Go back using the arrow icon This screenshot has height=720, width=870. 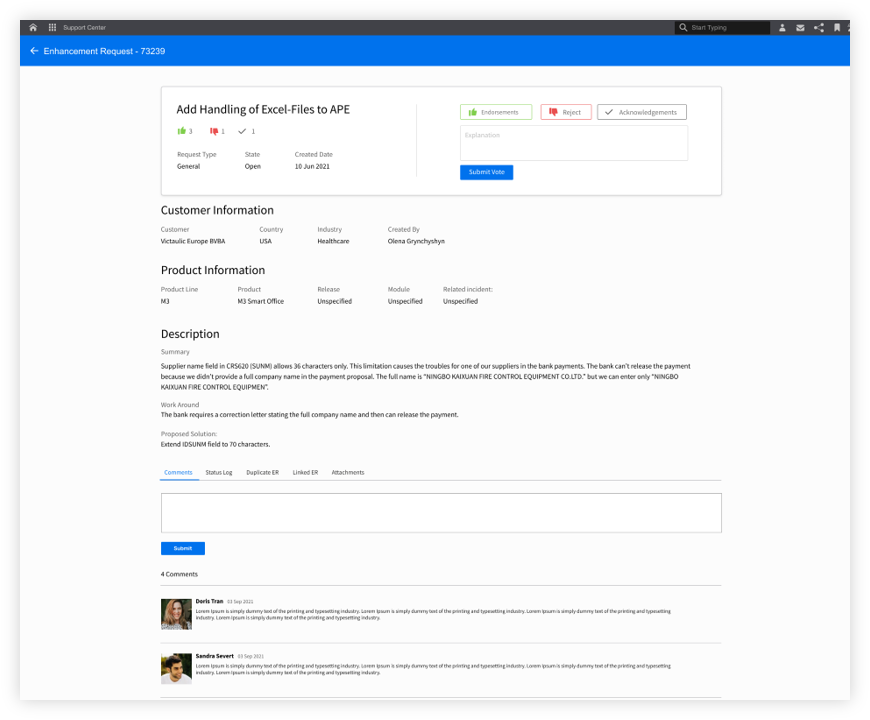tap(34, 50)
